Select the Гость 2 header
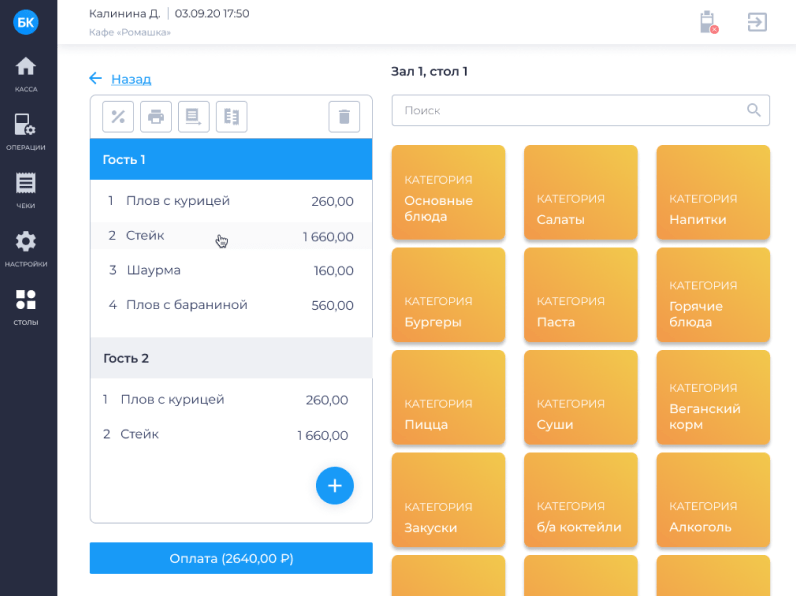 (x=231, y=358)
